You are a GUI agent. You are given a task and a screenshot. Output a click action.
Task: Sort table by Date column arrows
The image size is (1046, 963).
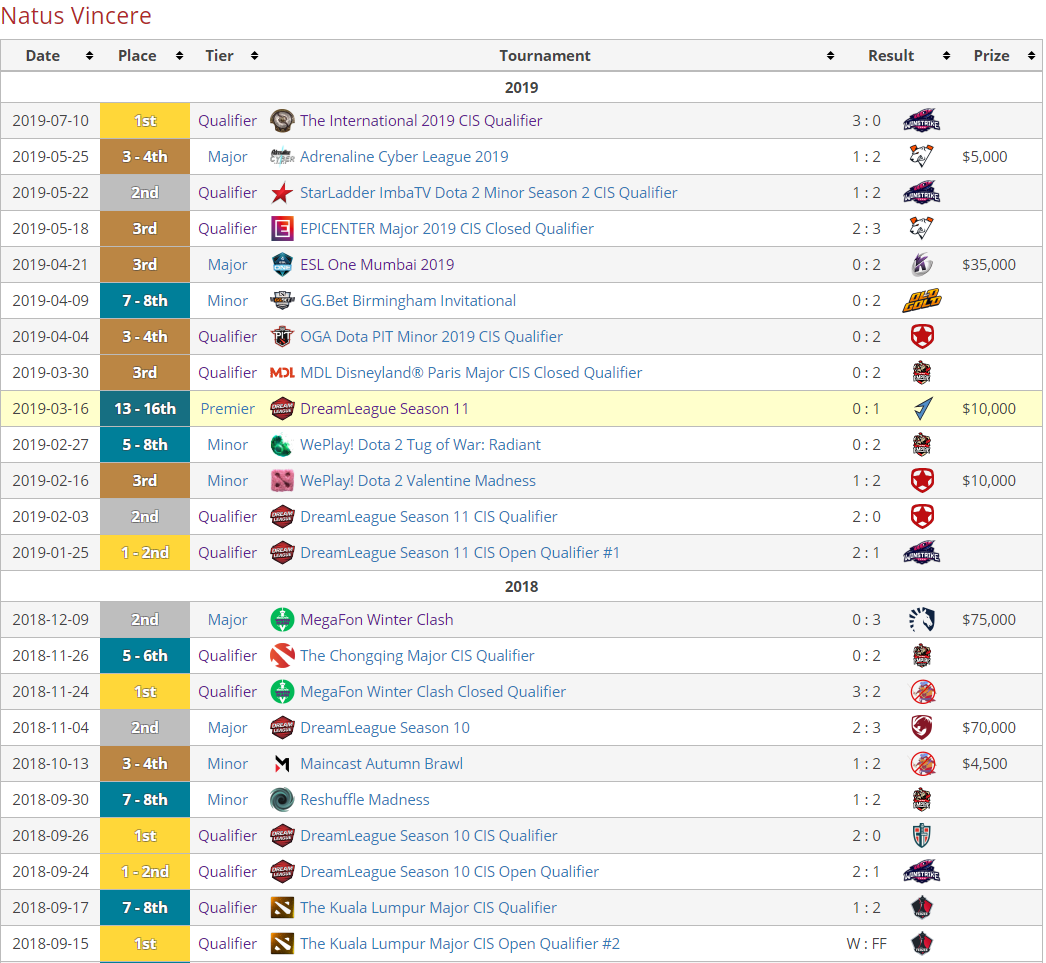[89, 56]
